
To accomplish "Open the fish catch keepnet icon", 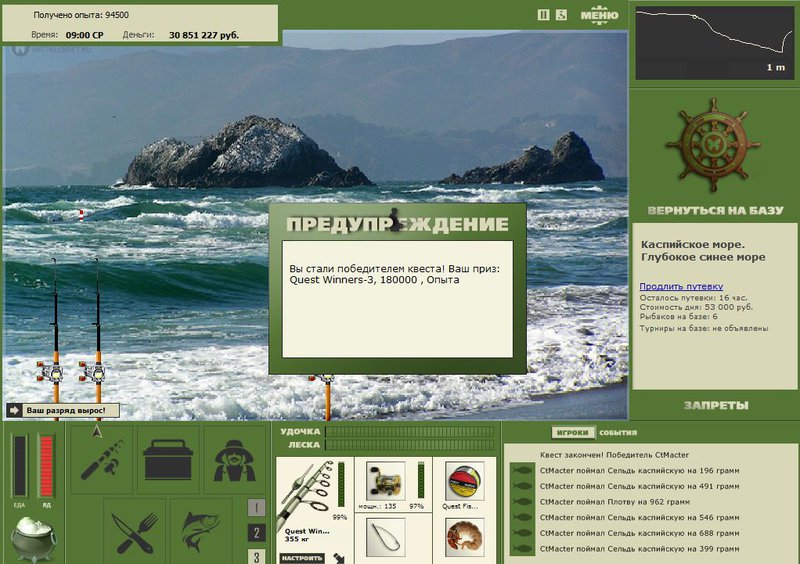I will [201, 532].
